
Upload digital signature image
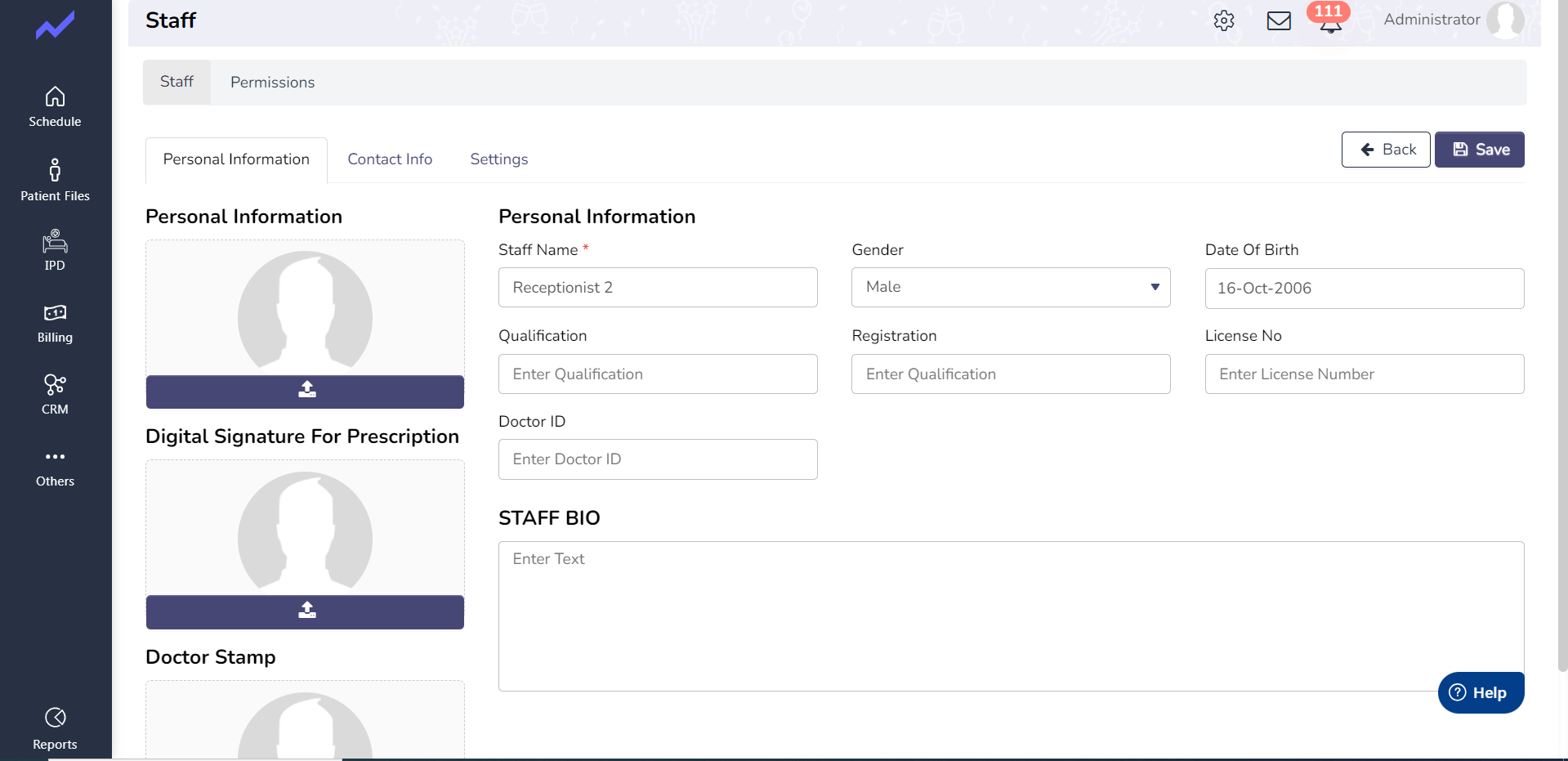click(x=305, y=611)
